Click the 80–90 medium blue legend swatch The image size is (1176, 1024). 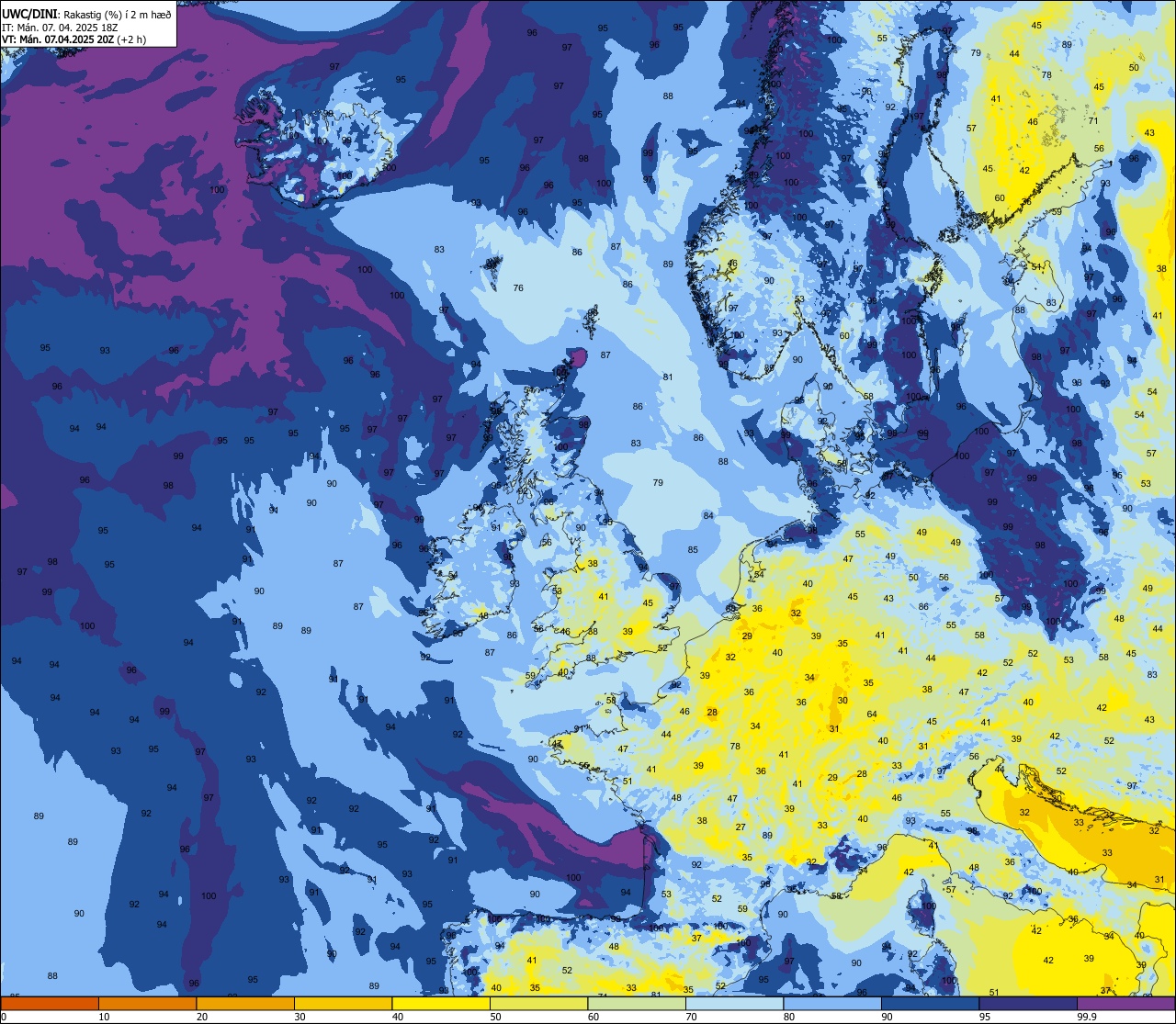tap(832, 1003)
